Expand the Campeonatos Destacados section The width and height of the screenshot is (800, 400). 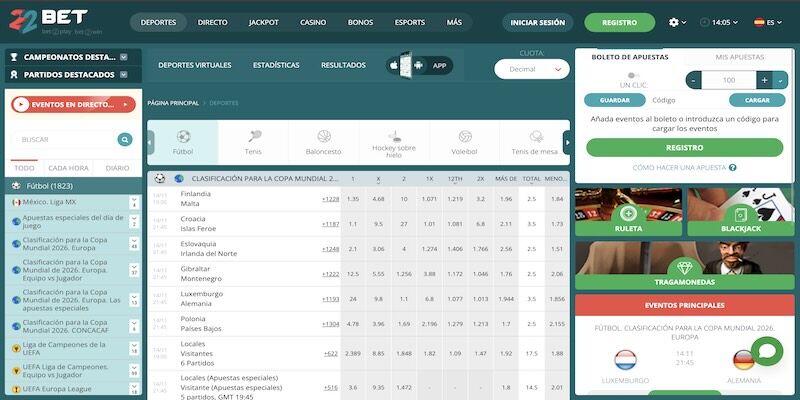click(124, 58)
